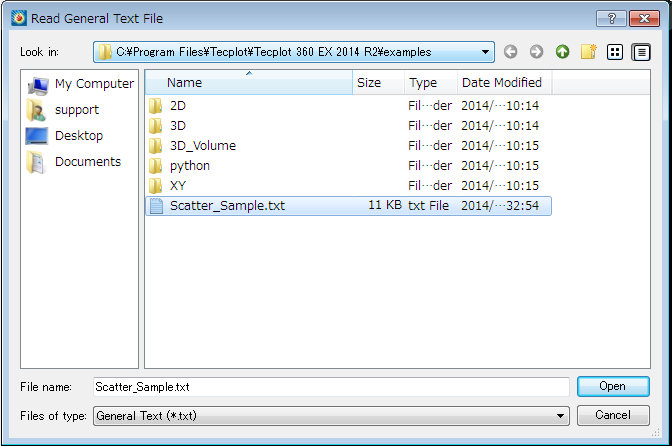Switch to detail view mode

(x=641, y=52)
